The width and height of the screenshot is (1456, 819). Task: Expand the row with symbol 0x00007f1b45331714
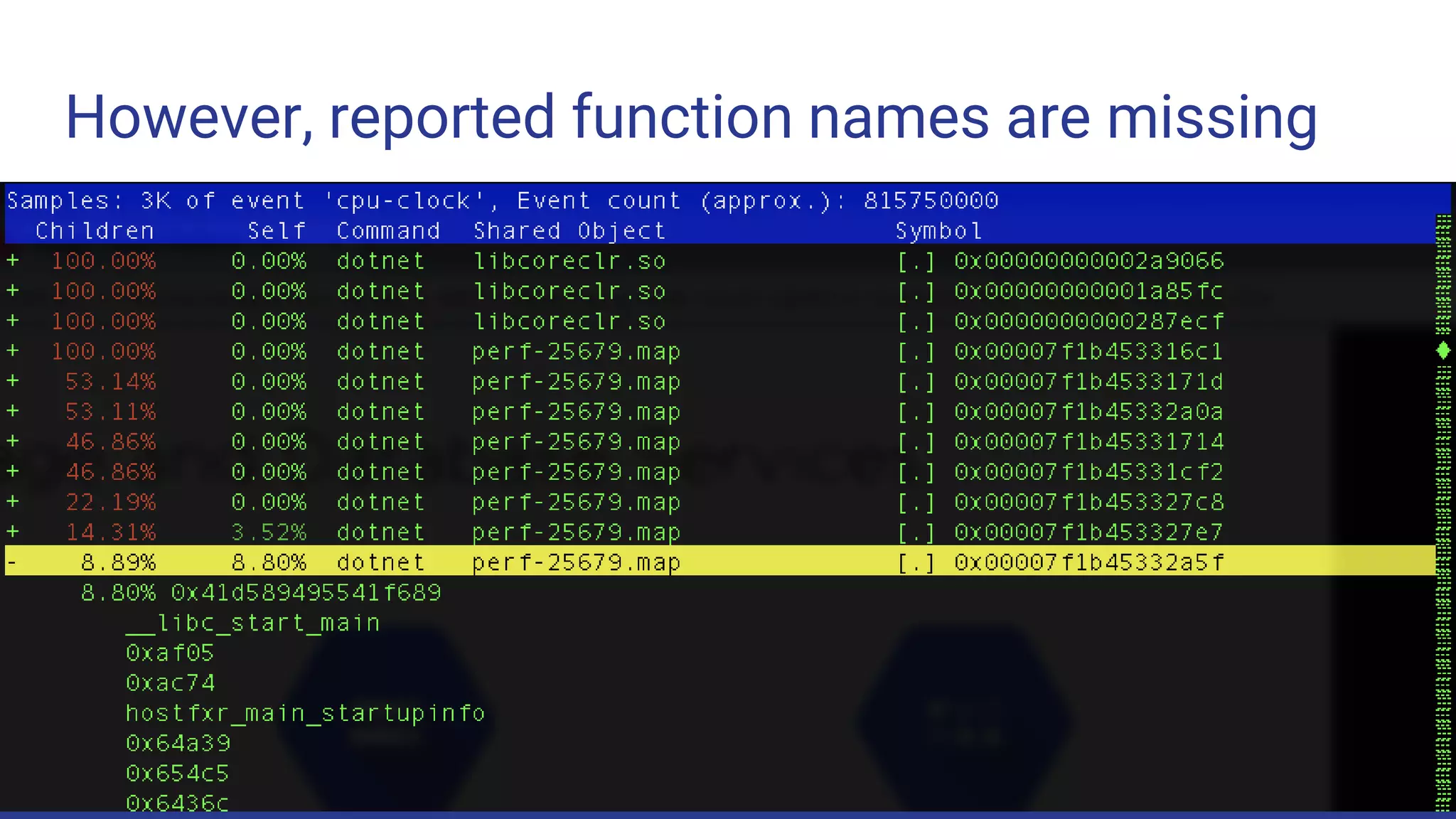click(x=13, y=441)
